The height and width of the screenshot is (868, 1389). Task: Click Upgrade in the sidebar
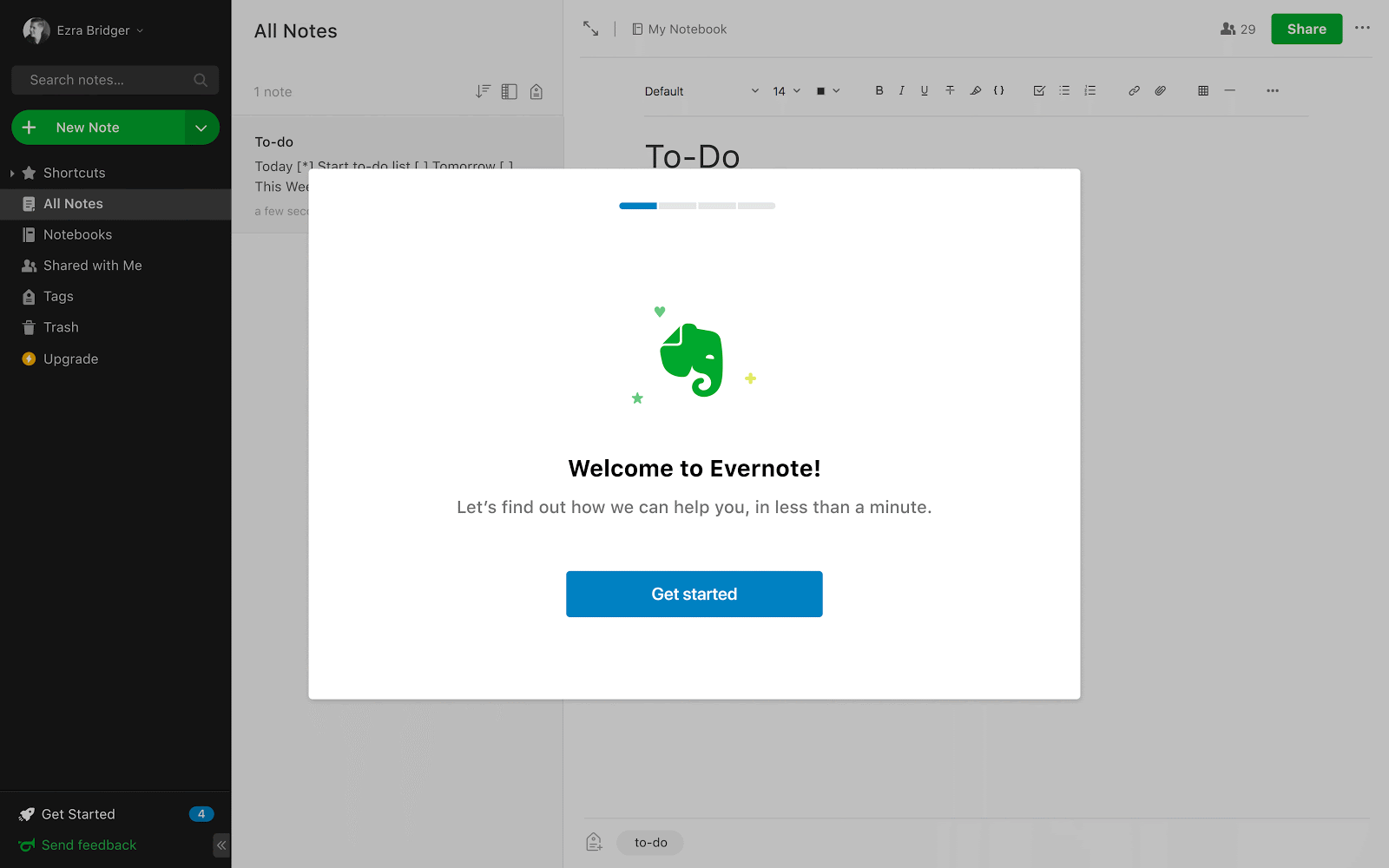[70, 358]
